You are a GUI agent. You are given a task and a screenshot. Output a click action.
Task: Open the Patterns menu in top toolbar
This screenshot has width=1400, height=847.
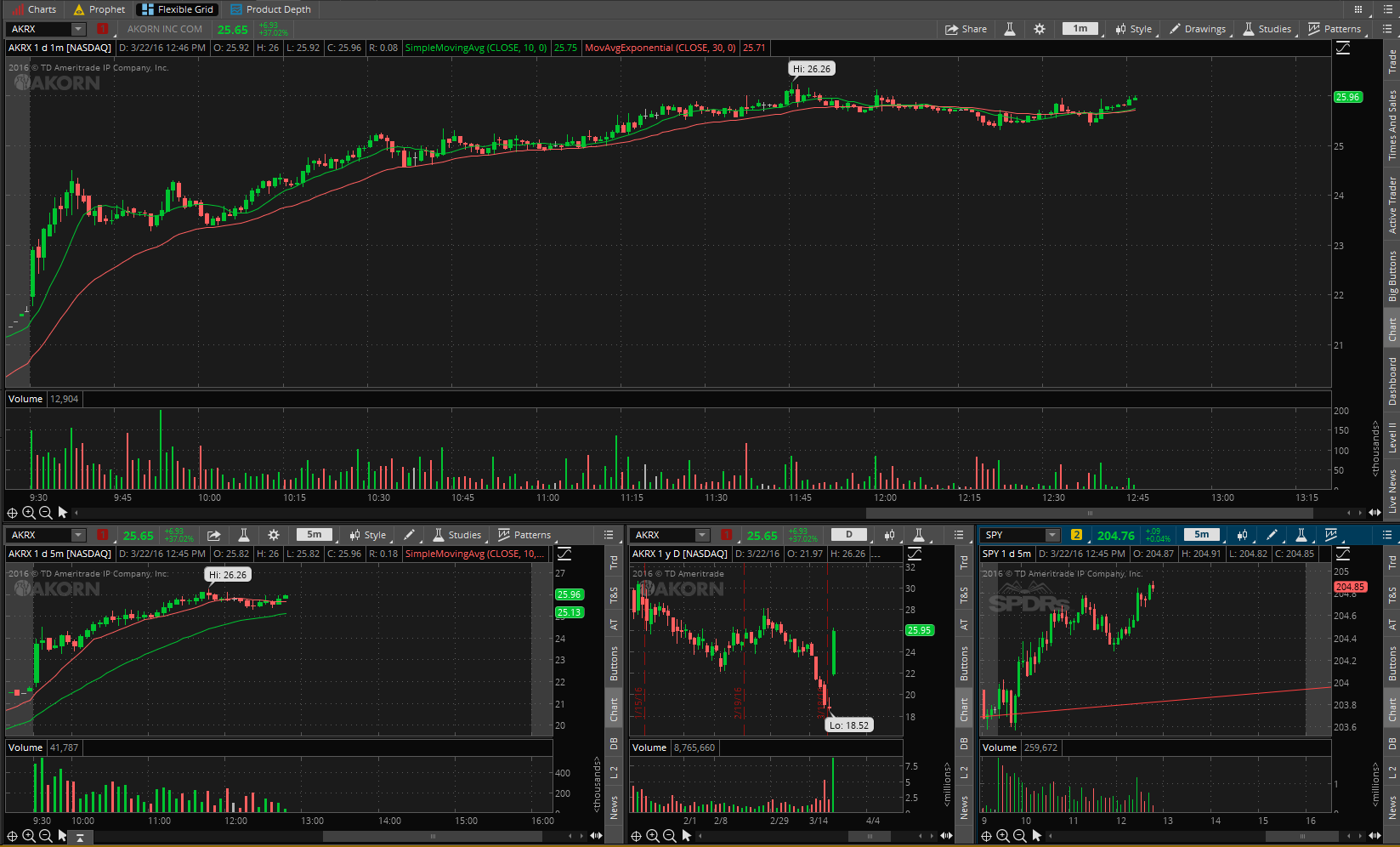click(1335, 29)
